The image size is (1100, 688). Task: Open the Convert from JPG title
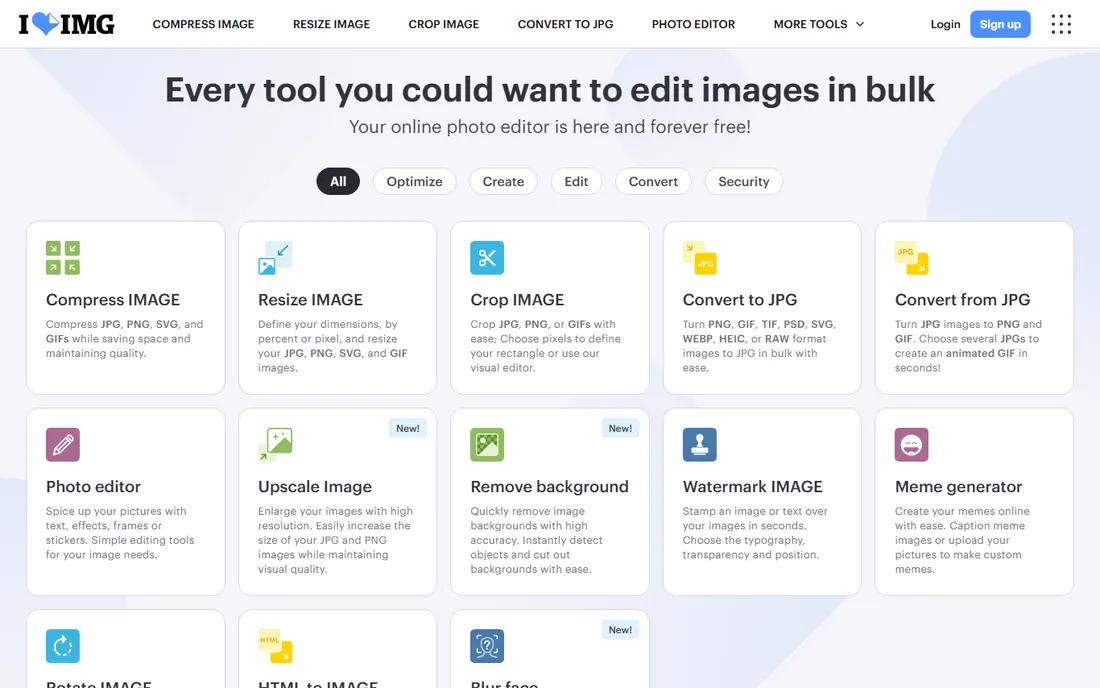[962, 299]
